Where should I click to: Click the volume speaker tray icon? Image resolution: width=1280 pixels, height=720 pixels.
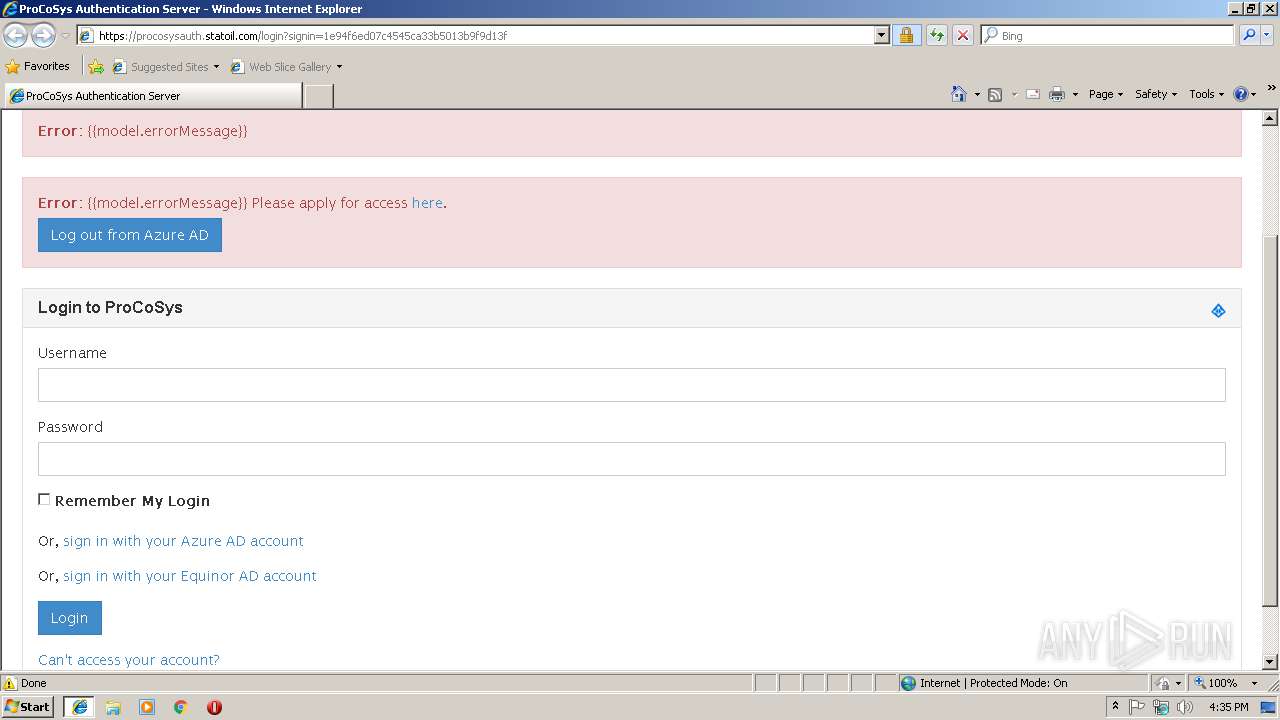click(x=1185, y=707)
